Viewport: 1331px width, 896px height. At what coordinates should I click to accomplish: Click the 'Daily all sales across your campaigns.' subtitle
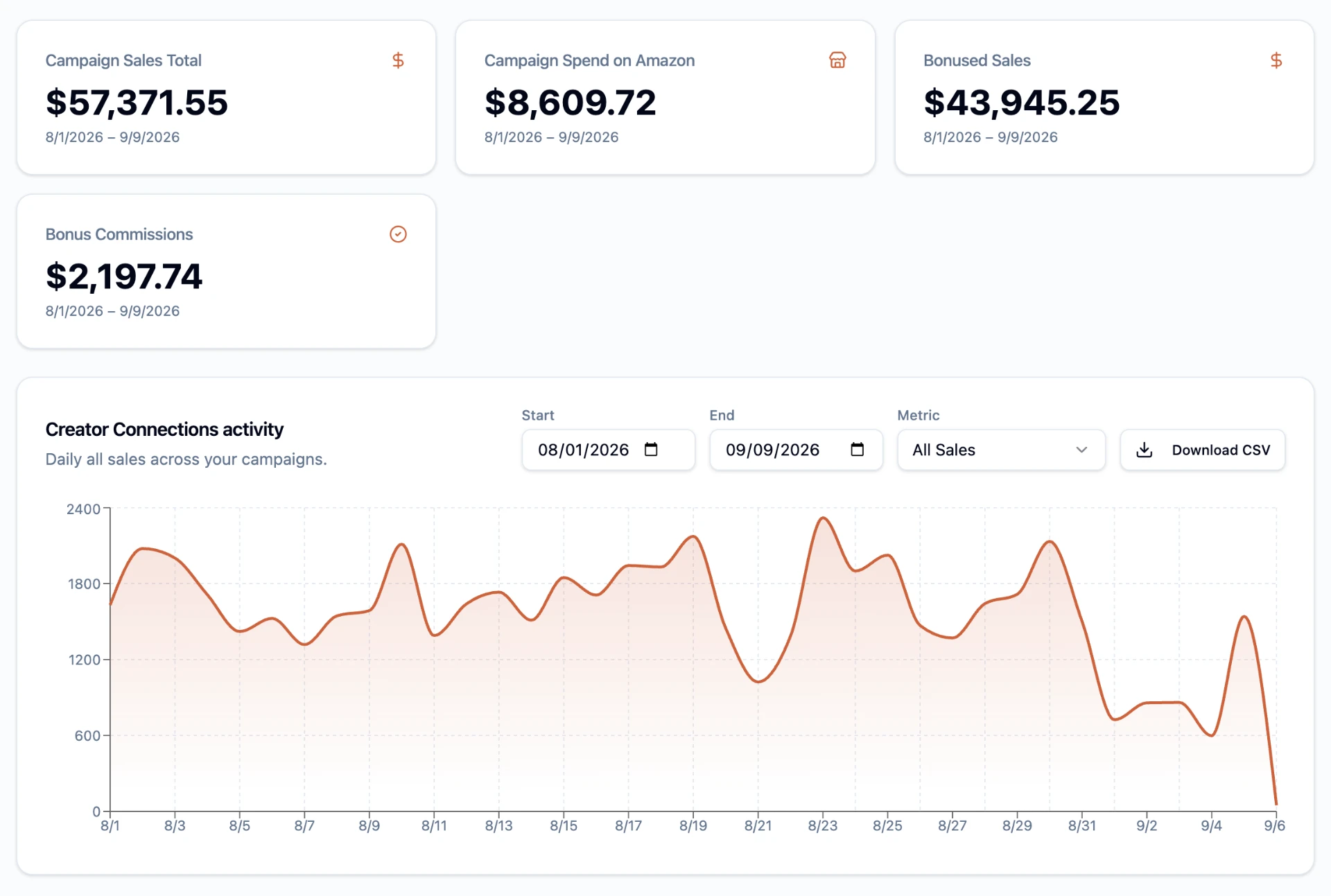(x=186, y=459)
